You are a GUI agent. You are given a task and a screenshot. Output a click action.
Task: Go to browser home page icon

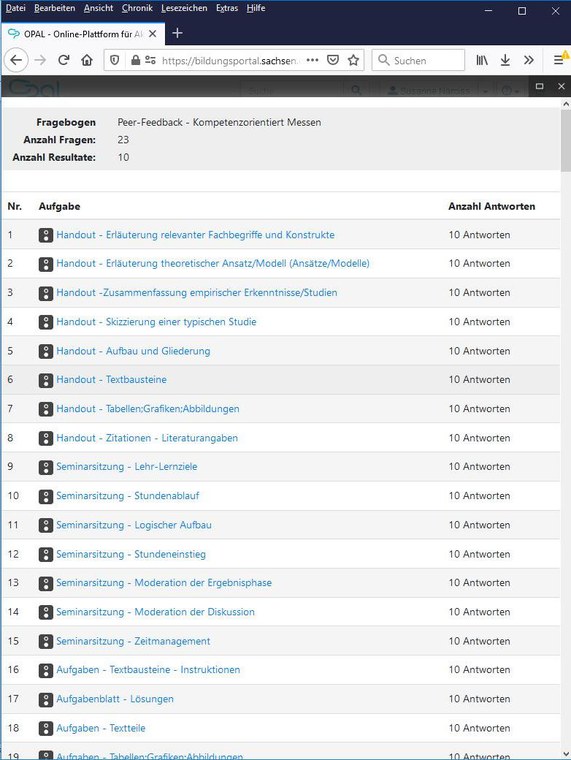(x=87, y=60)
